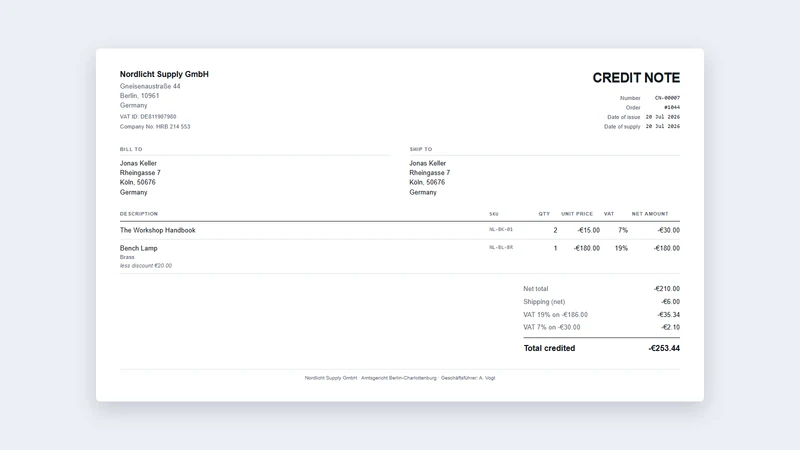Click the "UNIT PRICE" column header

coord(577,214)
